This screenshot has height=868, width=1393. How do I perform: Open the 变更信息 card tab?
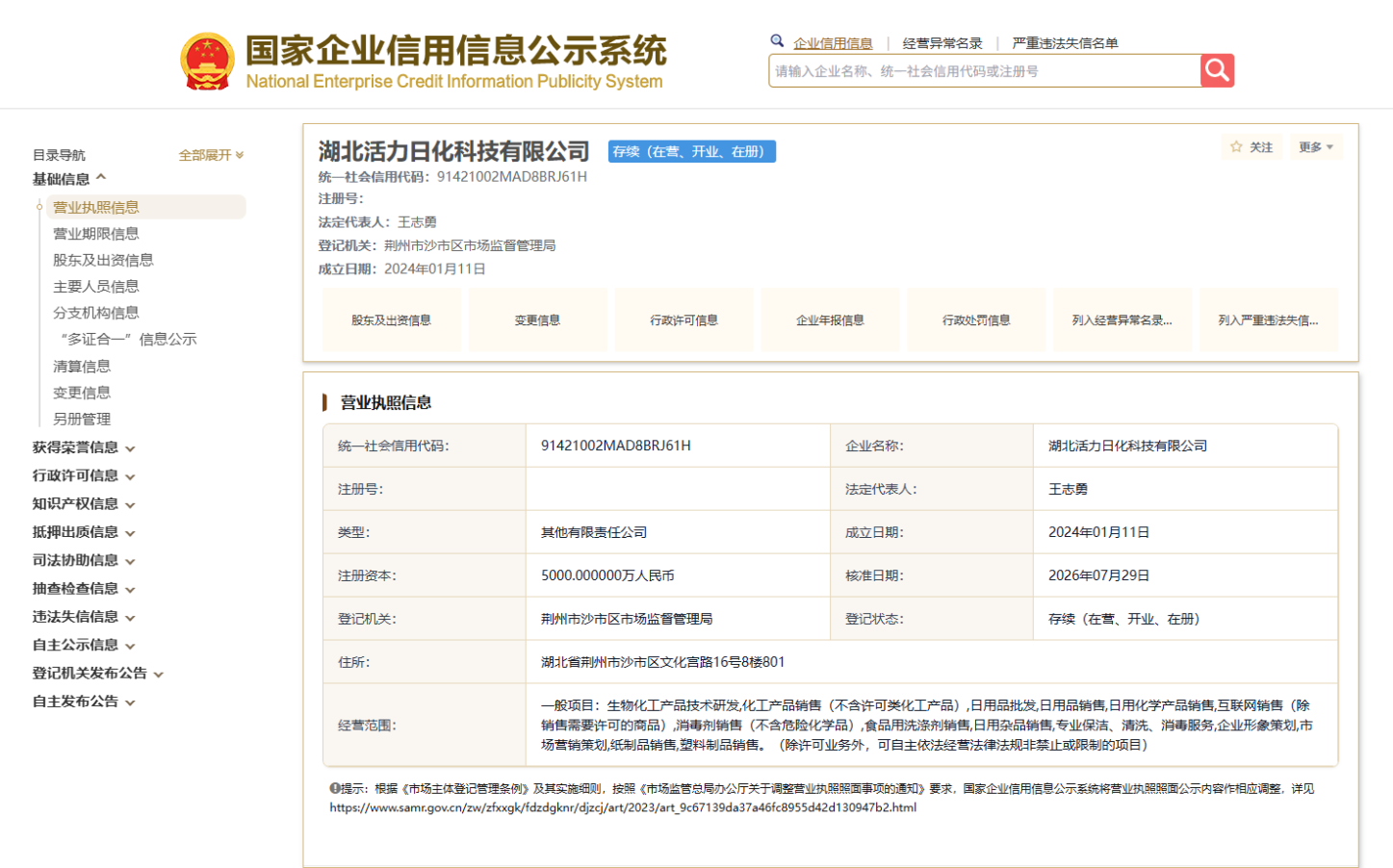537,319
